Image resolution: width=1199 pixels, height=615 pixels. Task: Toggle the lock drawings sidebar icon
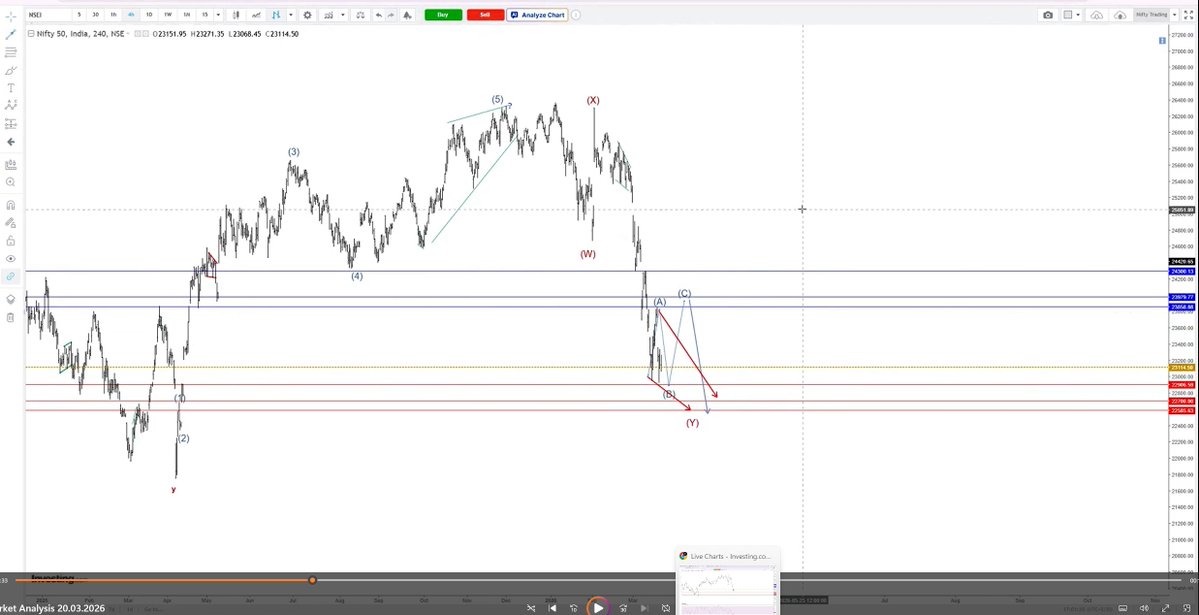click(11, 240)
